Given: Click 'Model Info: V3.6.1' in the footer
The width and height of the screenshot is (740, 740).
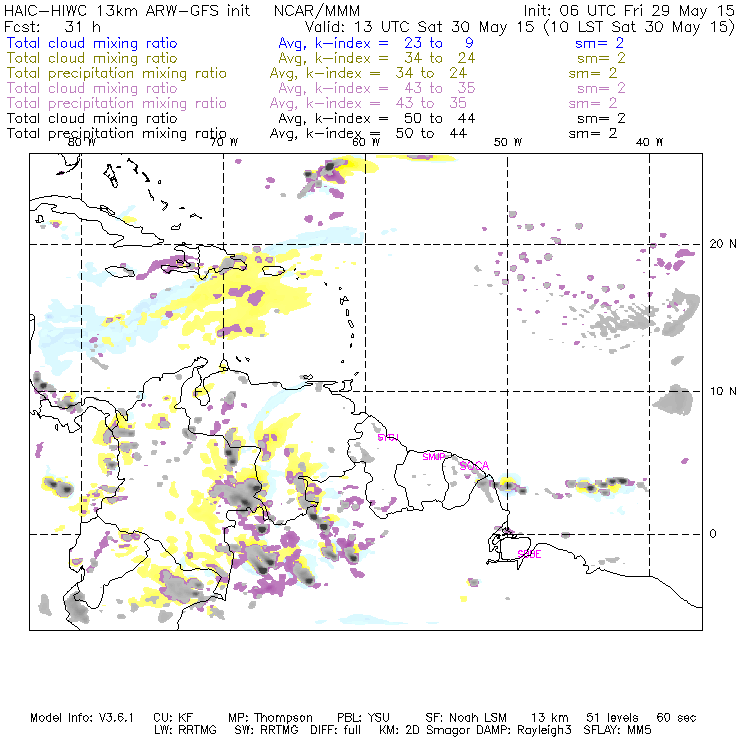Looking at the screenshot, I should pyautogui.click(x=82, y=718).
